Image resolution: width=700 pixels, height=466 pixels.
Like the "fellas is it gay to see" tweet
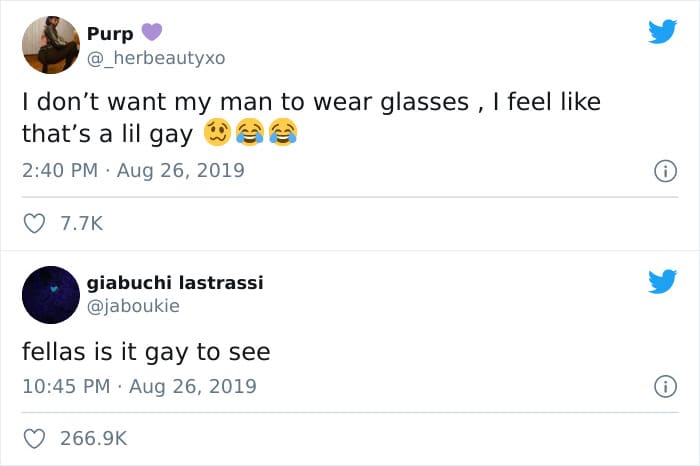click(x=34, y=438)
